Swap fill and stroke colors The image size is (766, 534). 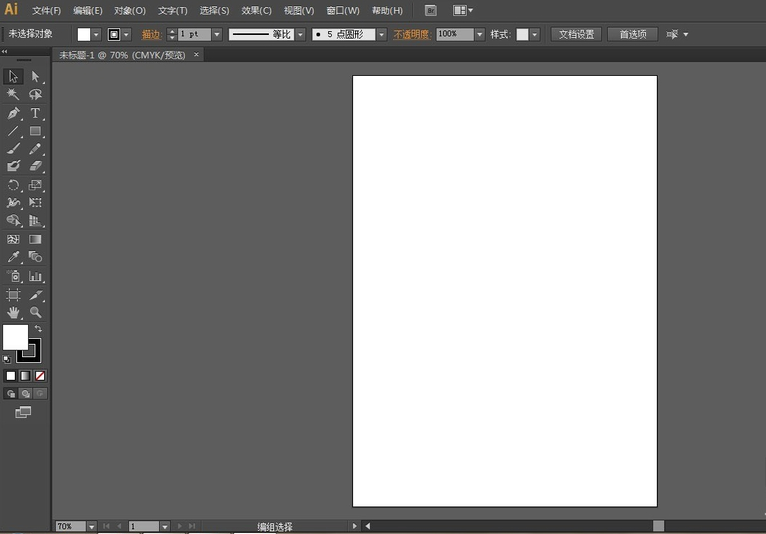[38, 328]
